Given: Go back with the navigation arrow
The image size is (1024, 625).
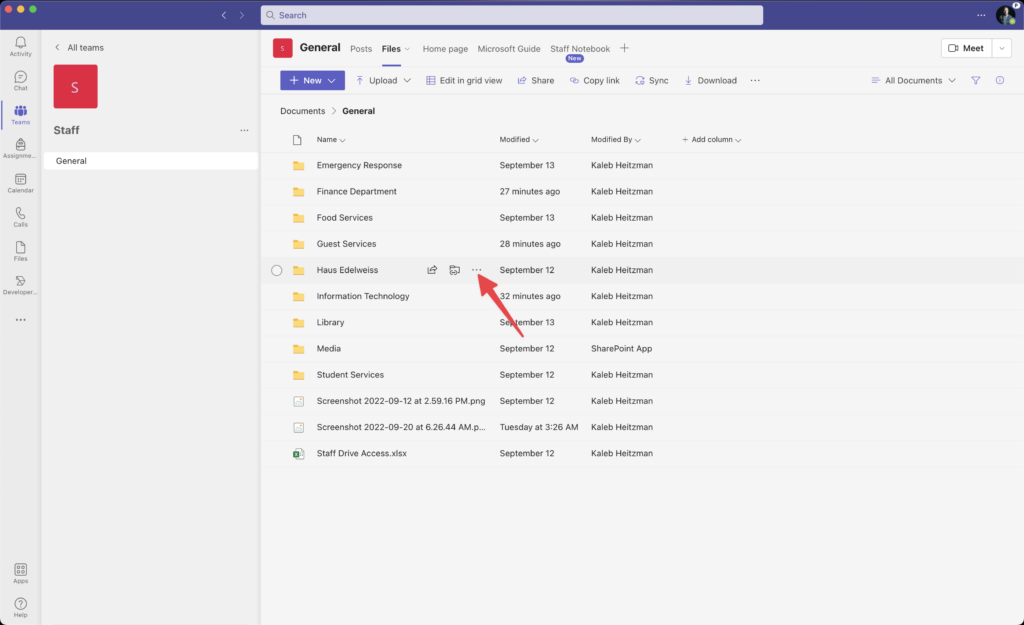Looking at the screenshot, I should [224, 15].
